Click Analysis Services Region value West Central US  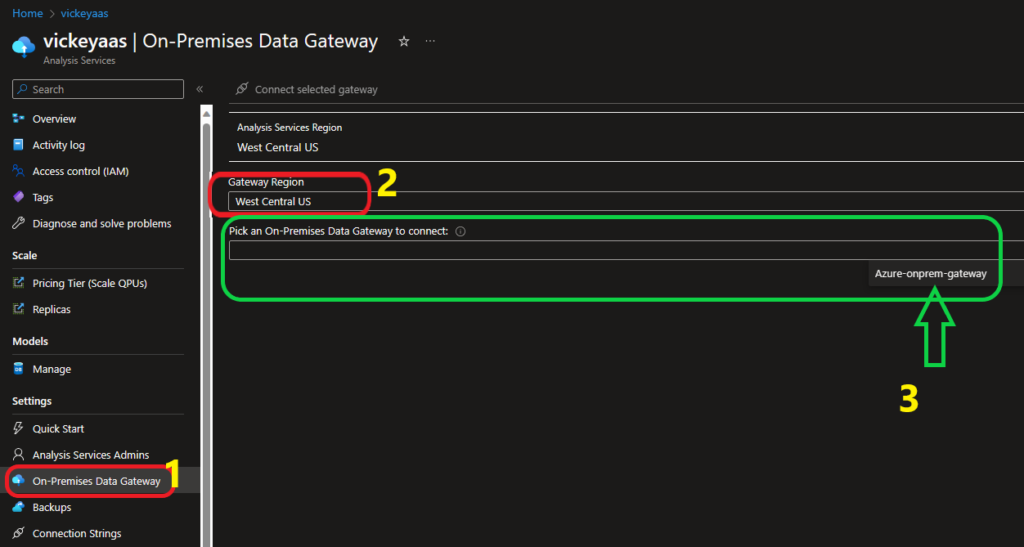click(x=278, y=147)
